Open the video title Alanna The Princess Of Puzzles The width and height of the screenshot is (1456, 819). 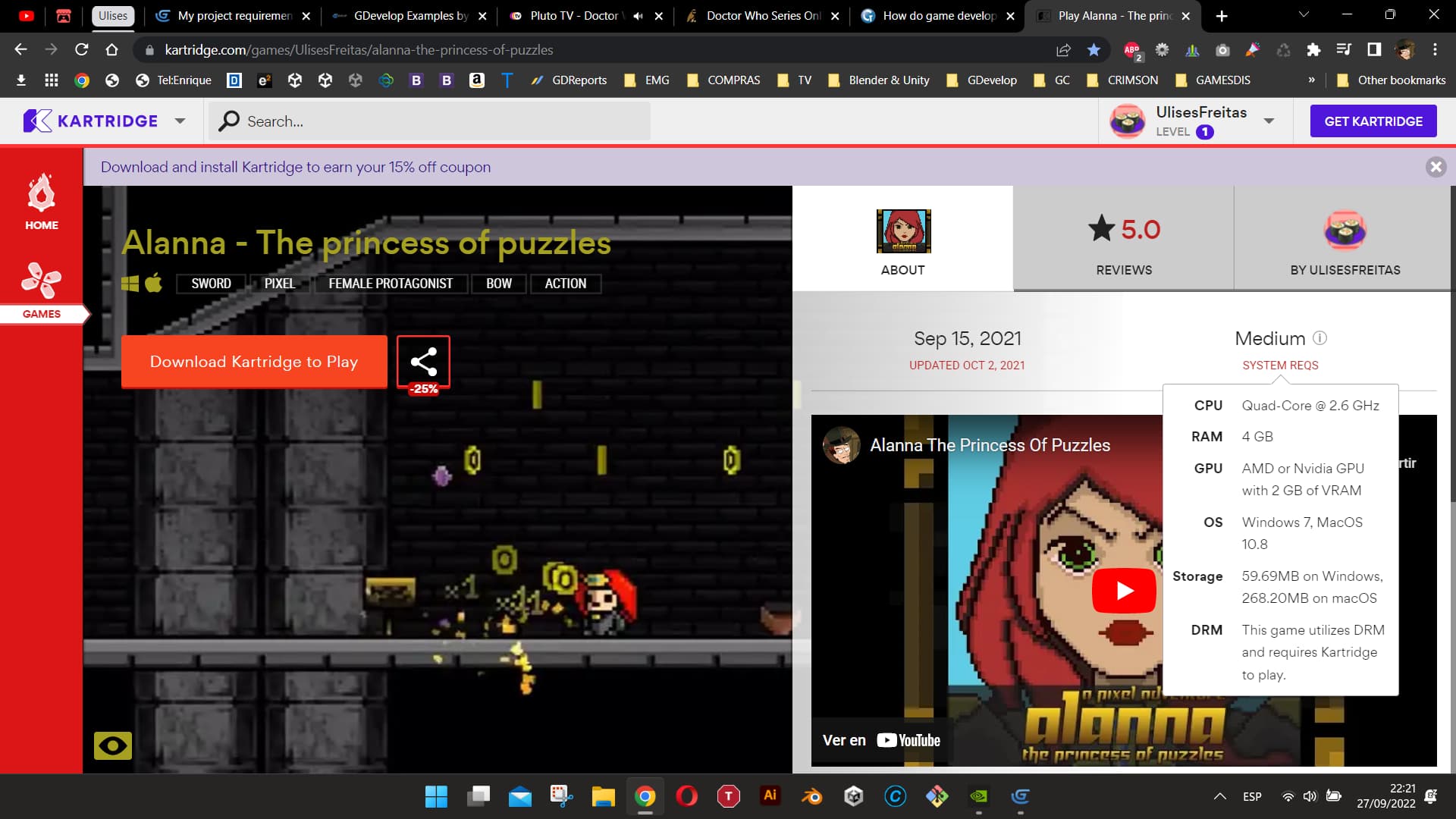pyautogui.click(x=990, y=445)
